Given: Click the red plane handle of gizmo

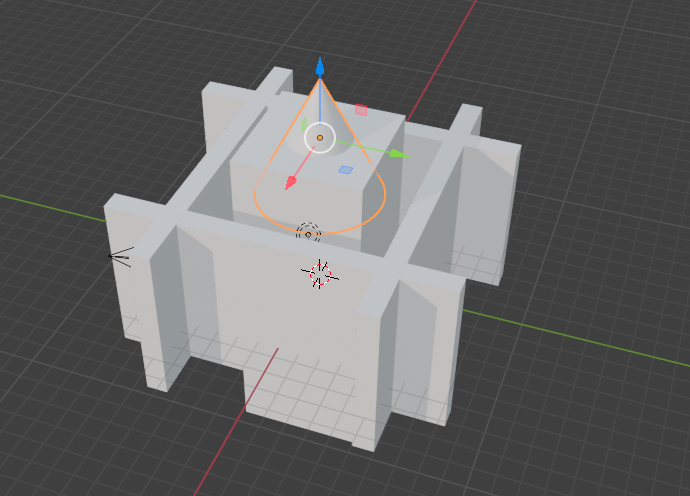Looking at the screenshot, I should [x=361, y=110].
